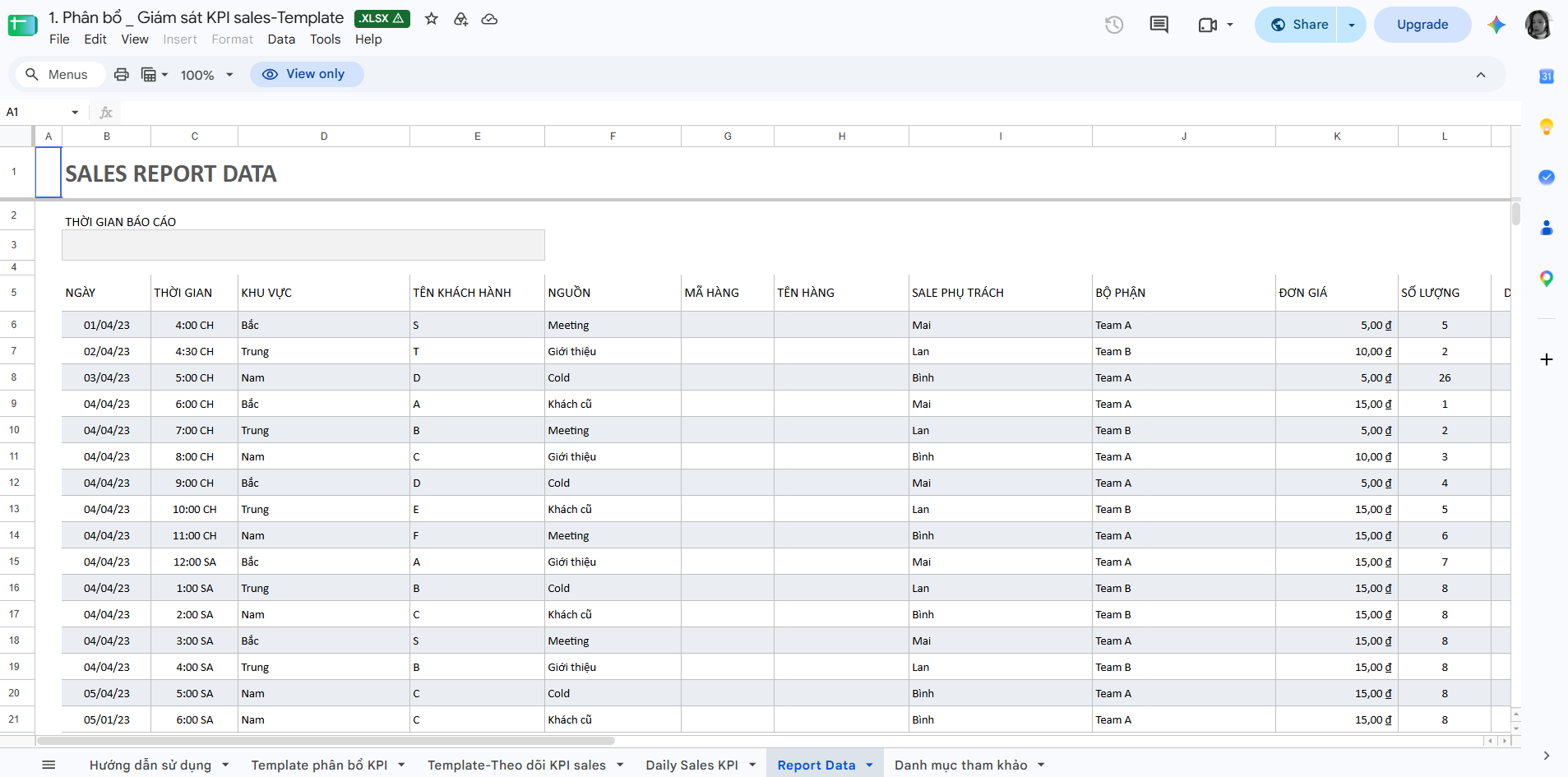1568x777 pixels.
Task: Click the Upgrade button
Action: (1422, 25)
